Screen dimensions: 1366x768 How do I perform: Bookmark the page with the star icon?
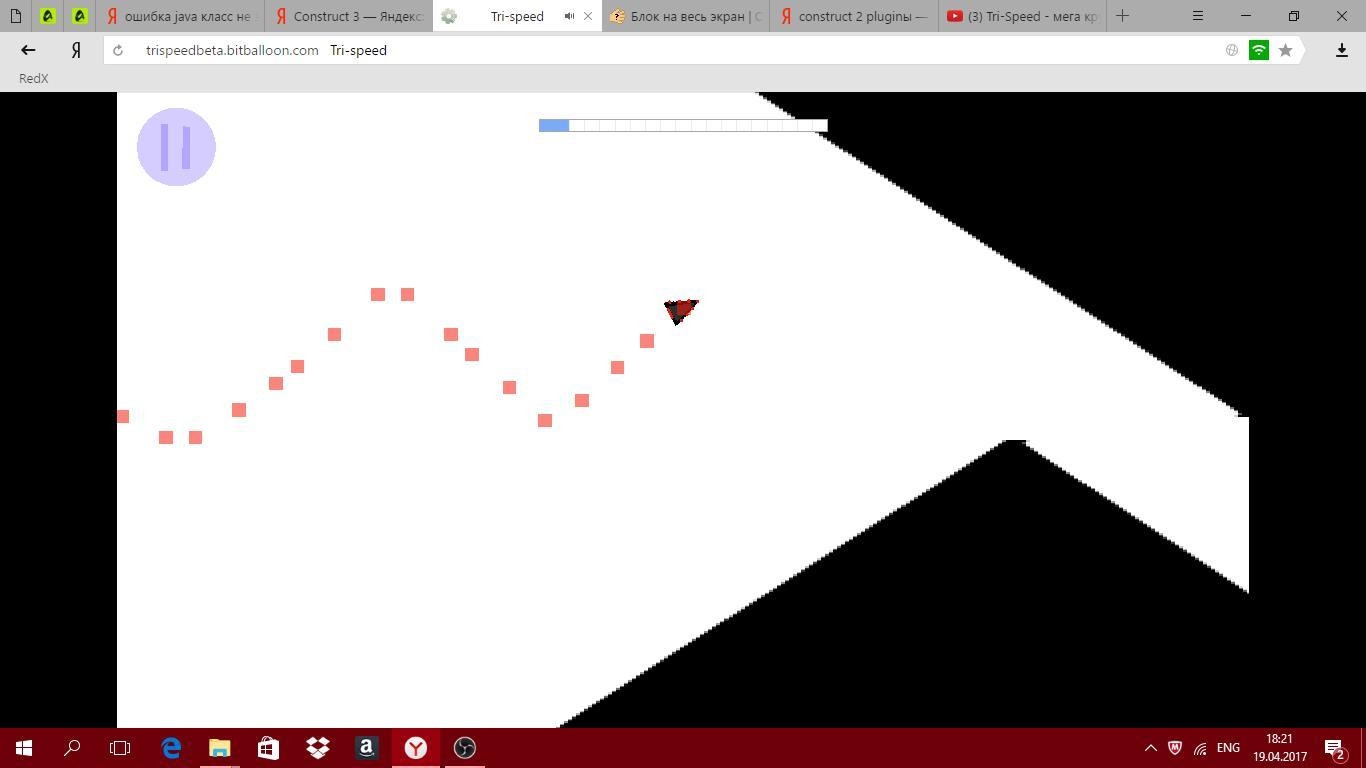[1286, 50]
